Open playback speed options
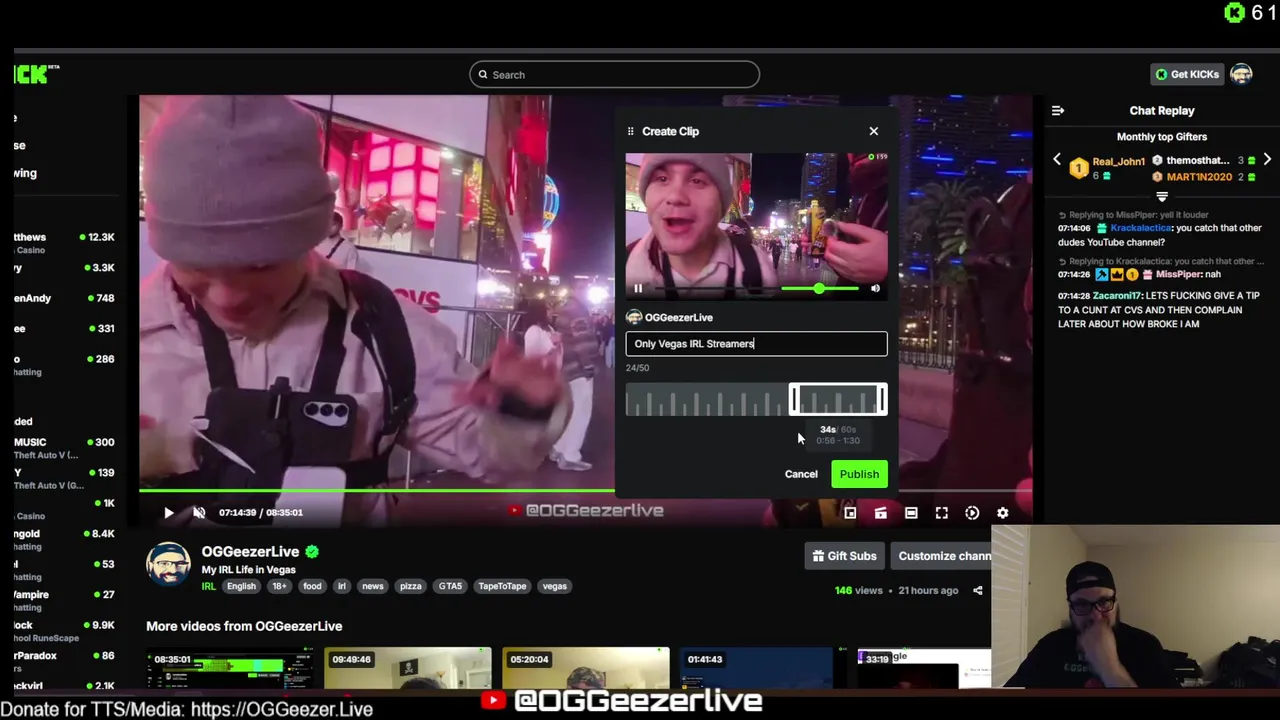The width and height of the screenshot is (1280, 720). pos(972,513)
